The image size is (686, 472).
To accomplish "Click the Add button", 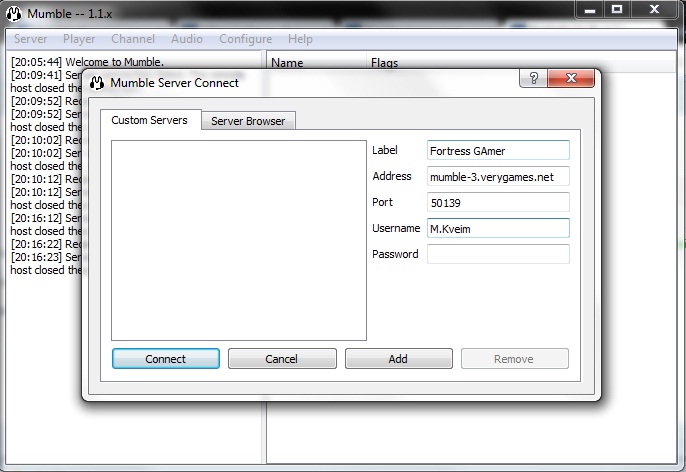I will click(x=399, y=359).
